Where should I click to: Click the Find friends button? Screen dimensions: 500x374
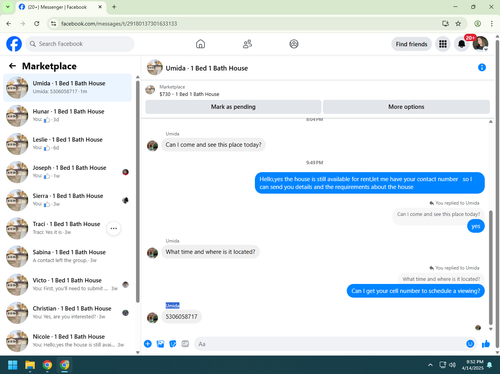(x=411, y=44)
